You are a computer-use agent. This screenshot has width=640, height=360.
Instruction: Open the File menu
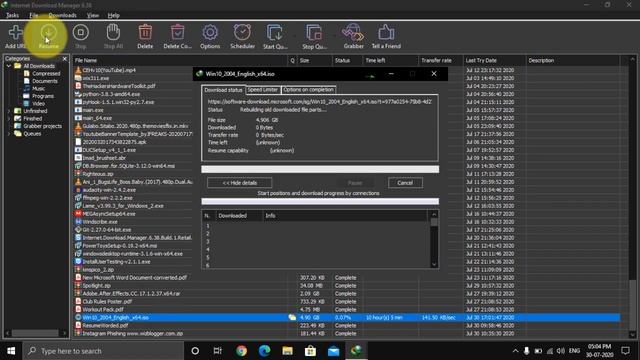[33, 15]
